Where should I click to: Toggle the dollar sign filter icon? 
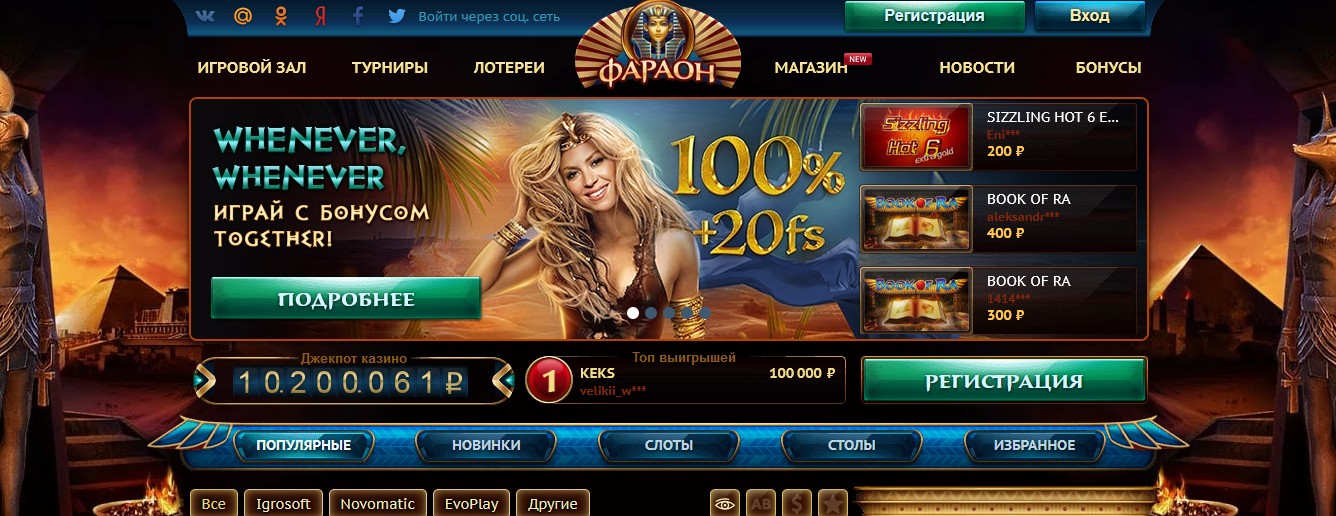point(797,504)
